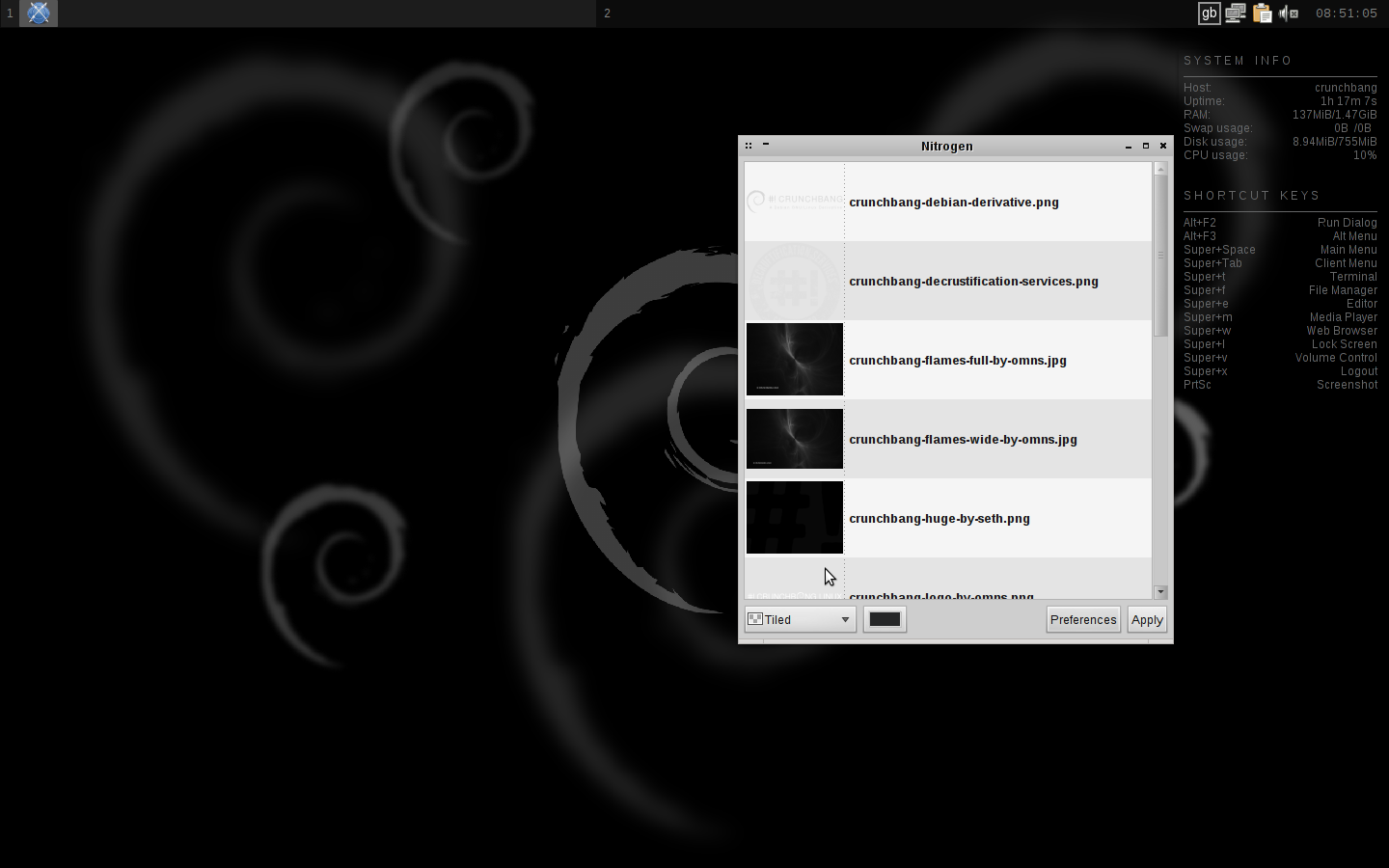Click the wallpaper list scrollbar handle
The height and width of the screenshot is (868, 1389).
click(1160, 256)
